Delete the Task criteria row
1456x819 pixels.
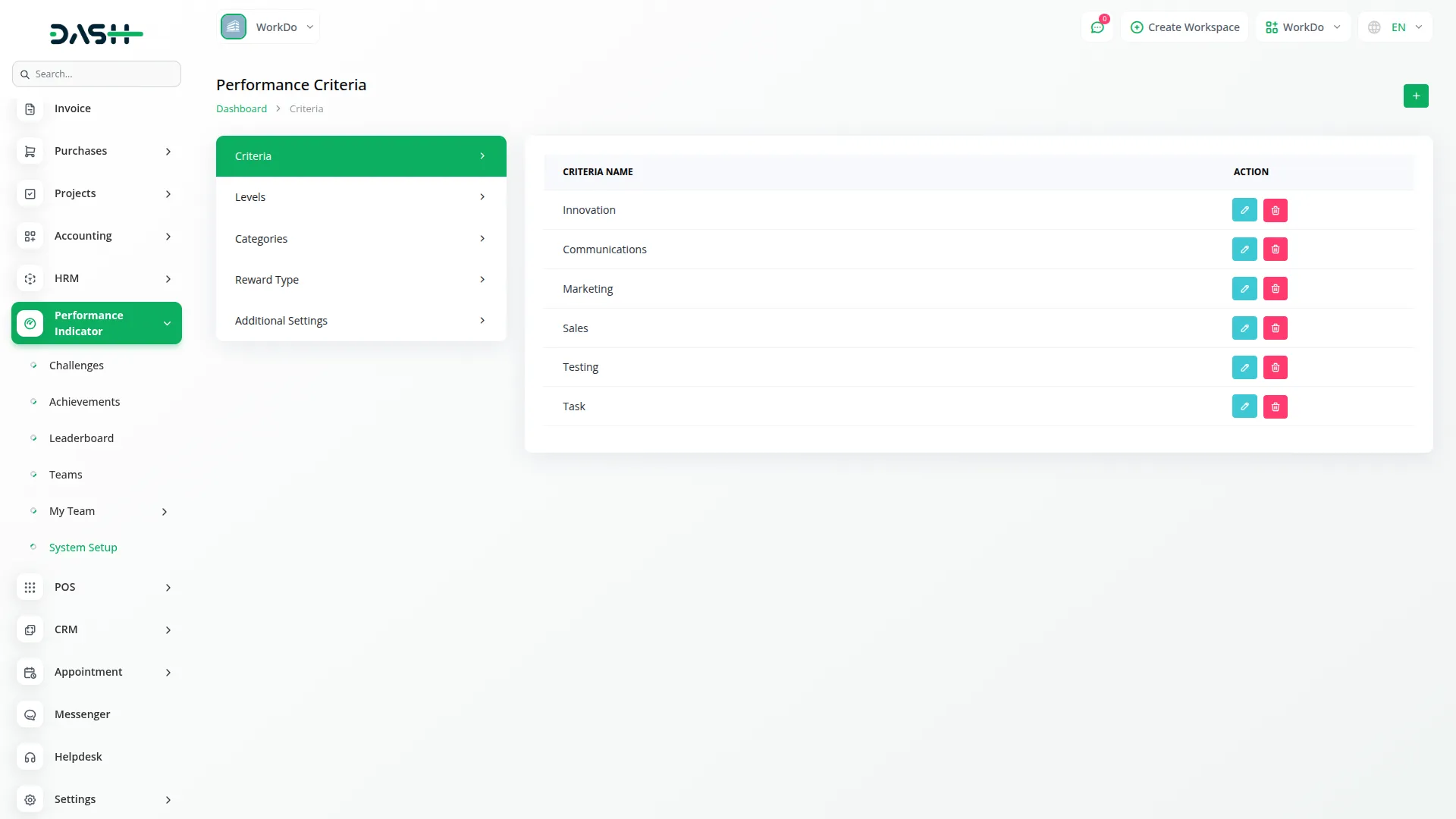click(1276, 407)
